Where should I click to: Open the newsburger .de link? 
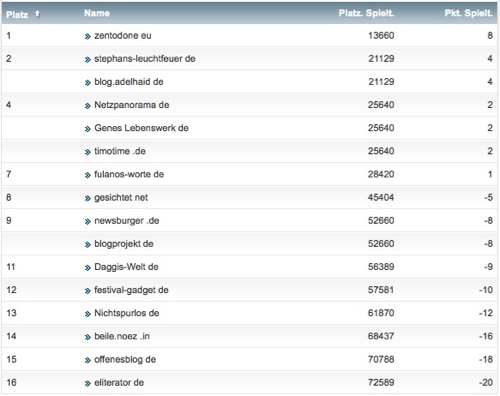127,221
